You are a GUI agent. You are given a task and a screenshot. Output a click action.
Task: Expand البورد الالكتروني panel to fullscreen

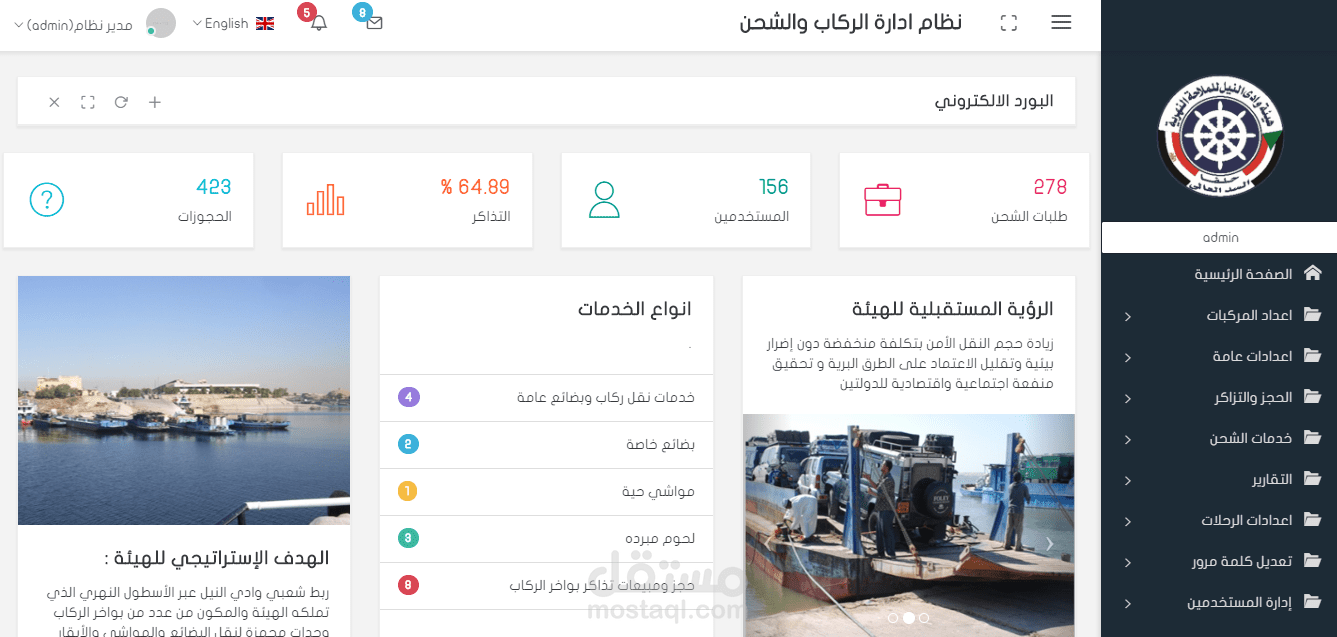pyautogui.click(x=88, y=102)
